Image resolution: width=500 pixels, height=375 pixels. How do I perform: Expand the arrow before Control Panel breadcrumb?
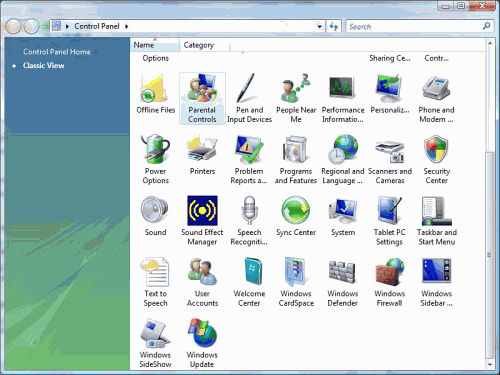tap(67, 26)
